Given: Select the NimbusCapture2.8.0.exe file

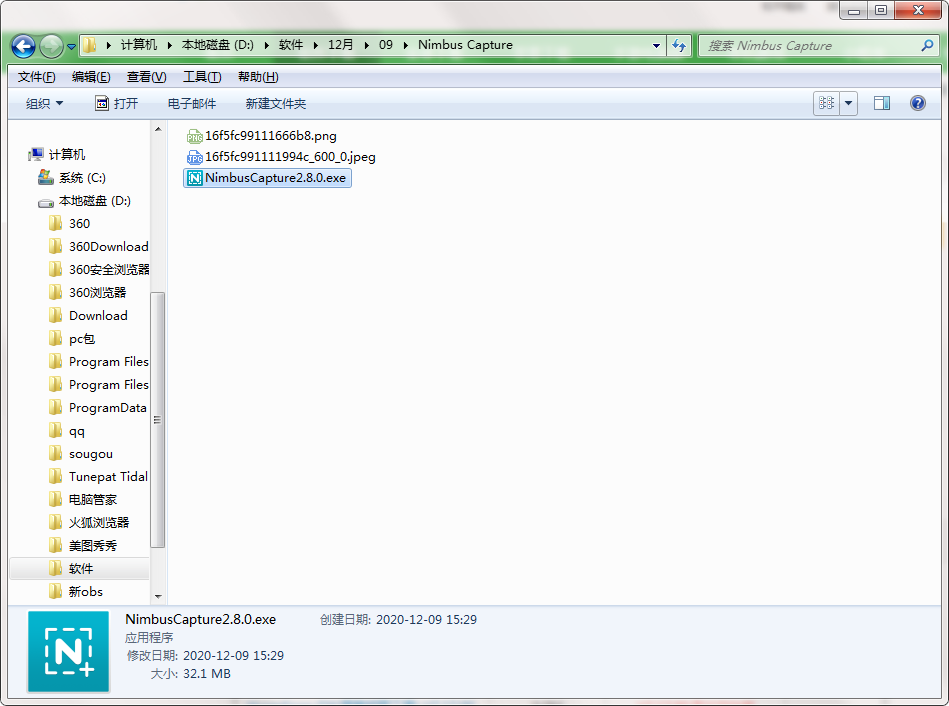Looking at the screenshot, I should click(267, 178).
